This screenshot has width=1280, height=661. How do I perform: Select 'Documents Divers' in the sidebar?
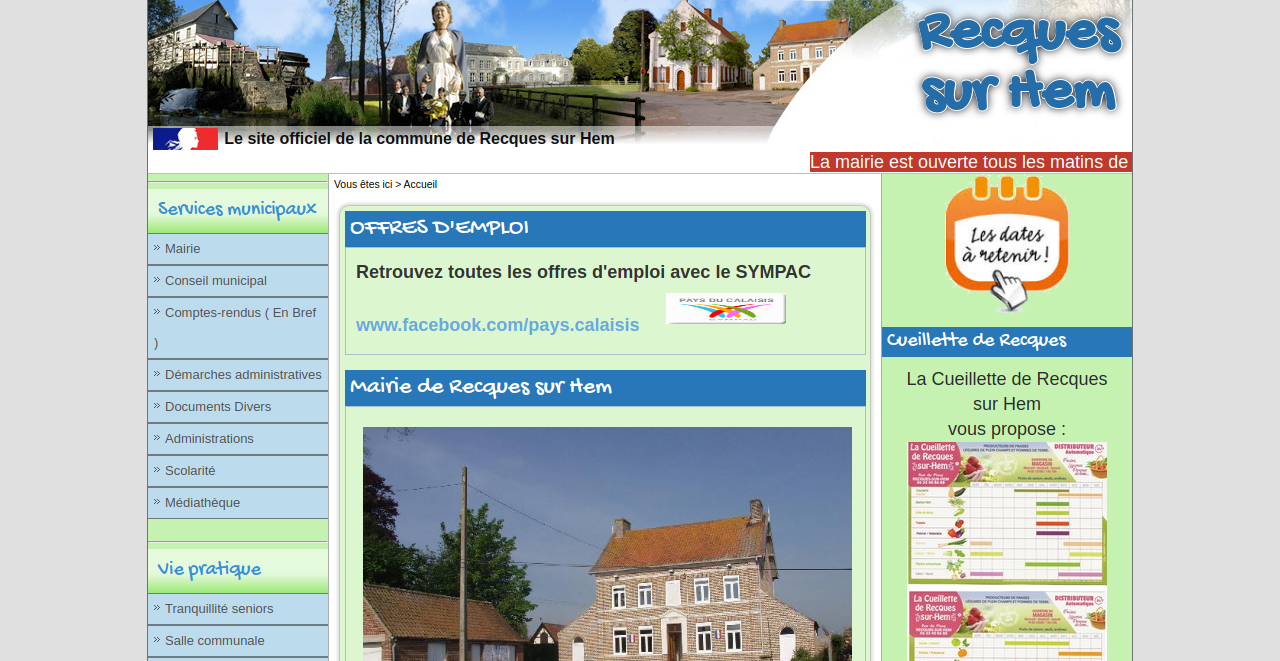[x=218, y=406]
